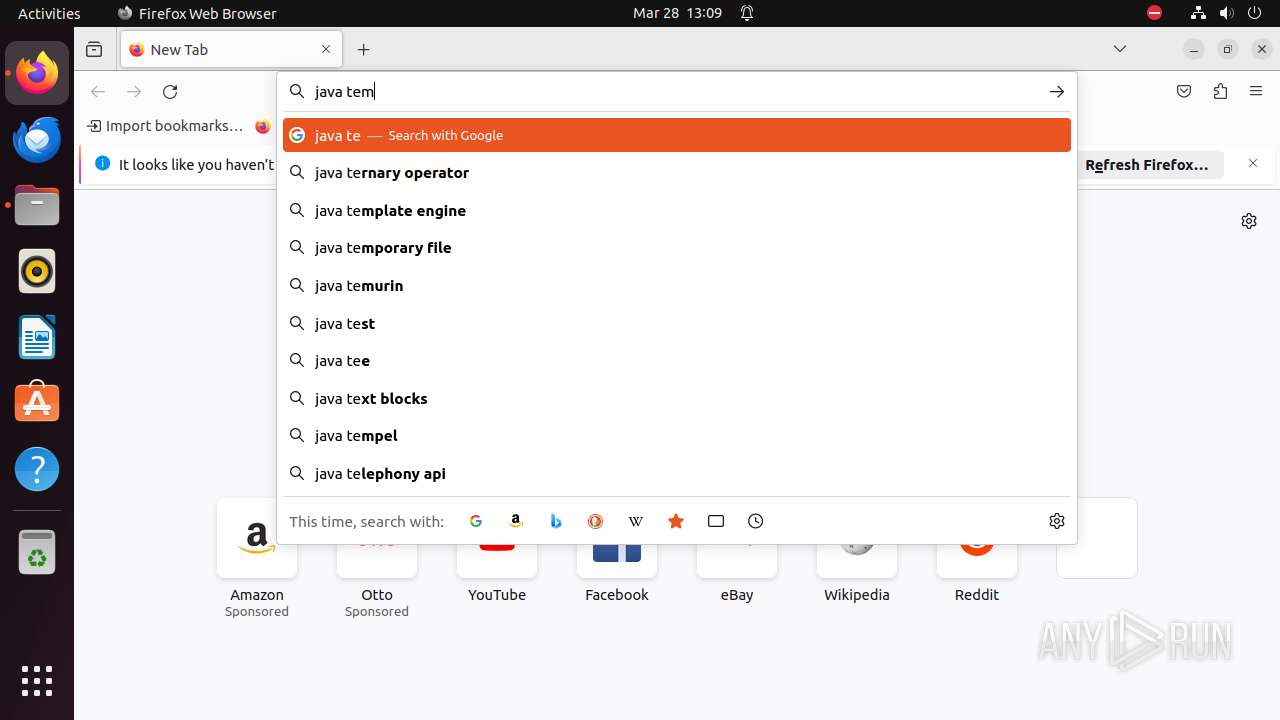Viewport: 1280px width, 720px height.
Task: Save to Pocket icon in toolbar
Action: pos(1184,92)
